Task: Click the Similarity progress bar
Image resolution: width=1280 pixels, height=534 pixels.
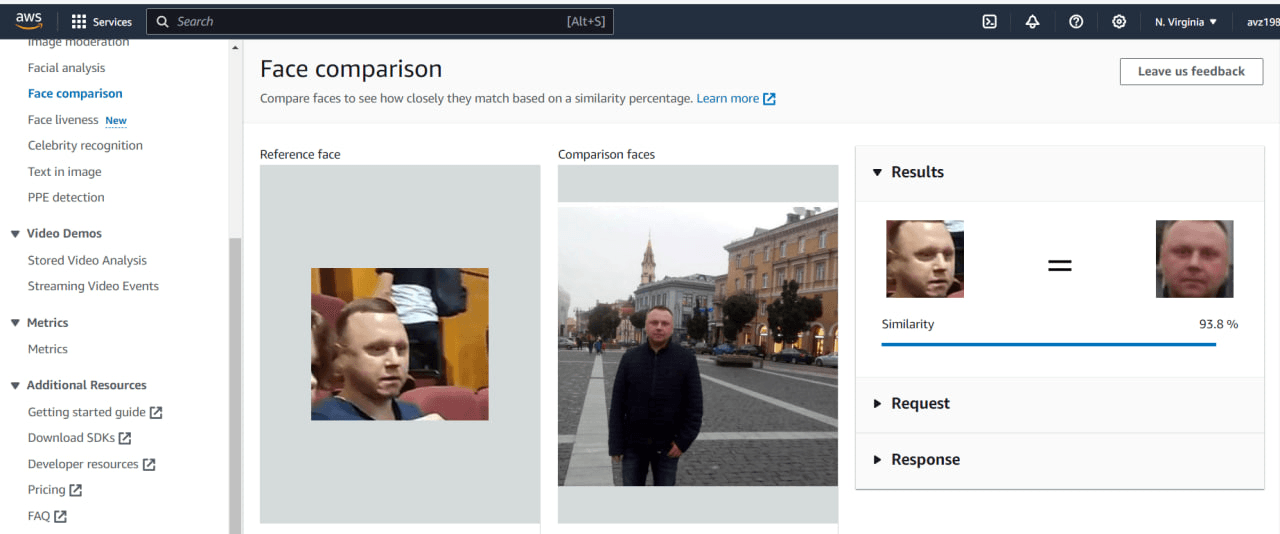Action: click(1048, 344)
